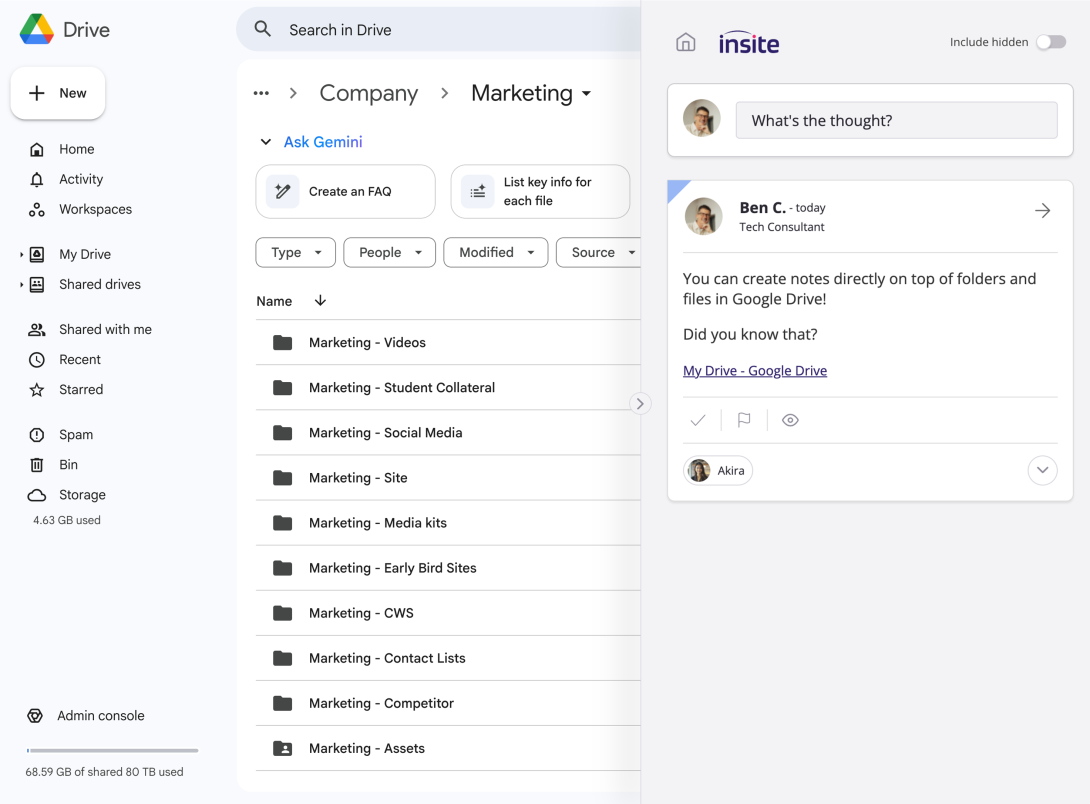Click the shared storage usage bar
The image size is (1090, 804).
(x=112, y=748)
